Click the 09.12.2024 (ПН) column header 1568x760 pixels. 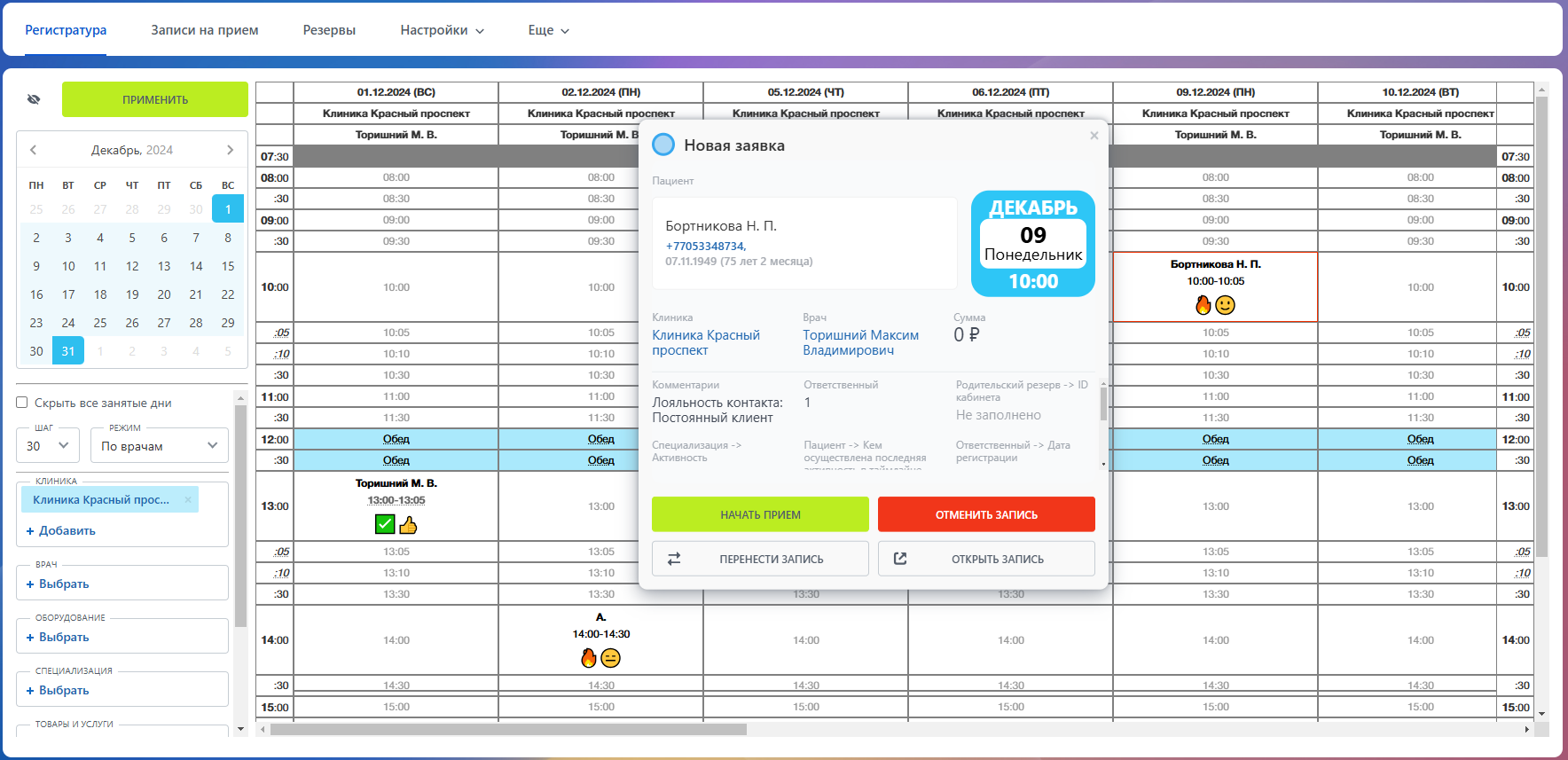pos(1215,92)
